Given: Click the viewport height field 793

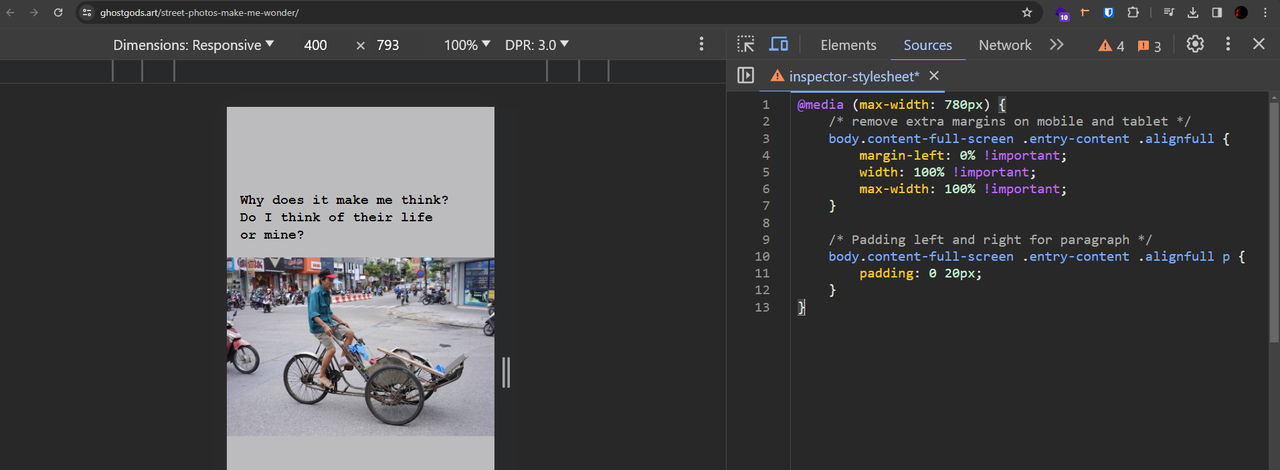Looking at the screenshot, I should [x=388, y=45].
